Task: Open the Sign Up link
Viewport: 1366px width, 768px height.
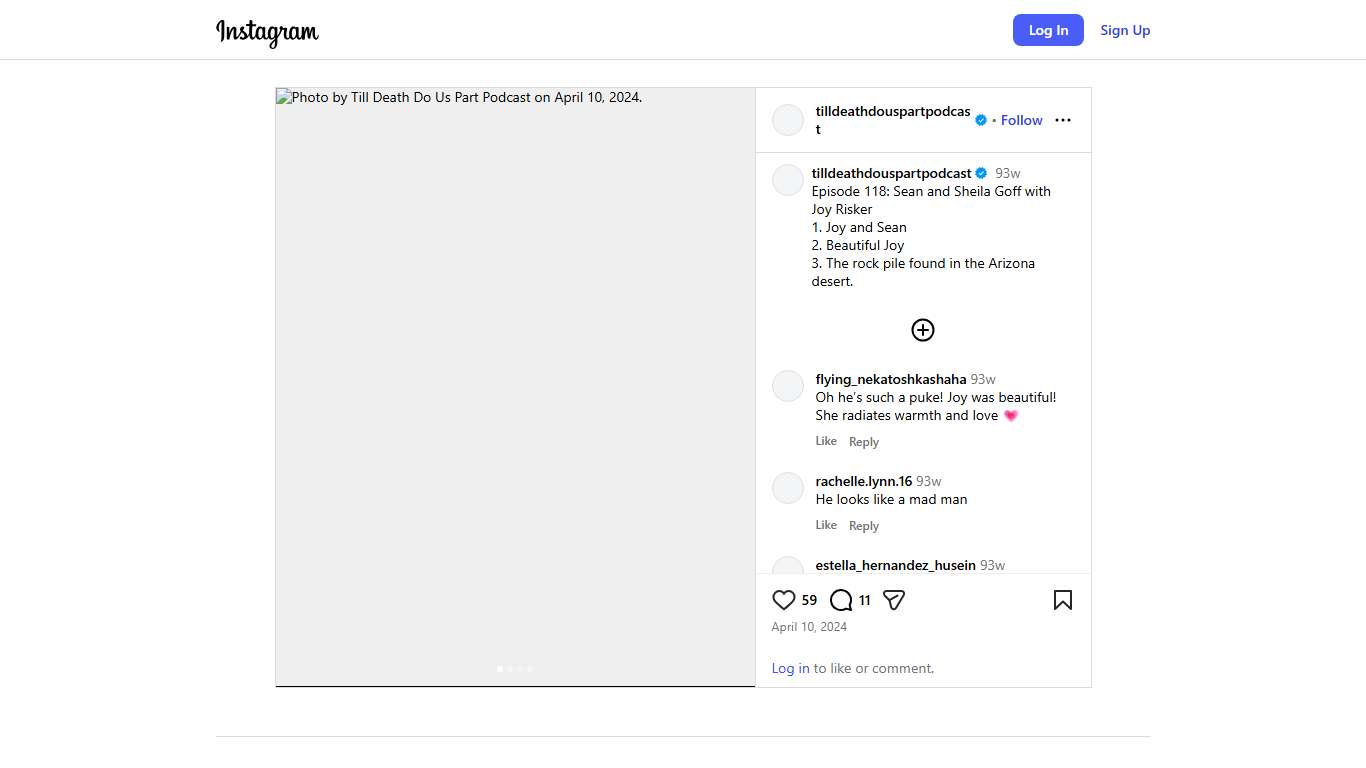Action: pos(1125,30)
